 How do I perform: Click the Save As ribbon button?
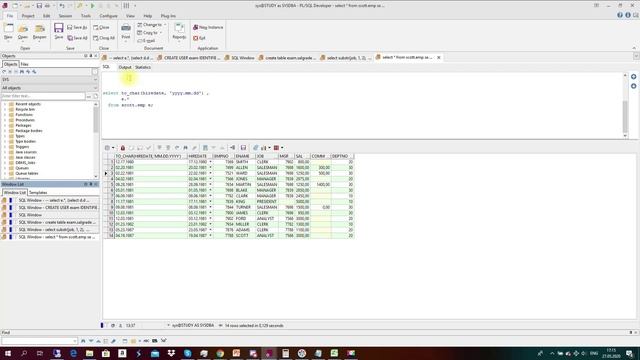pyautogui.click(x=77, y=27)
